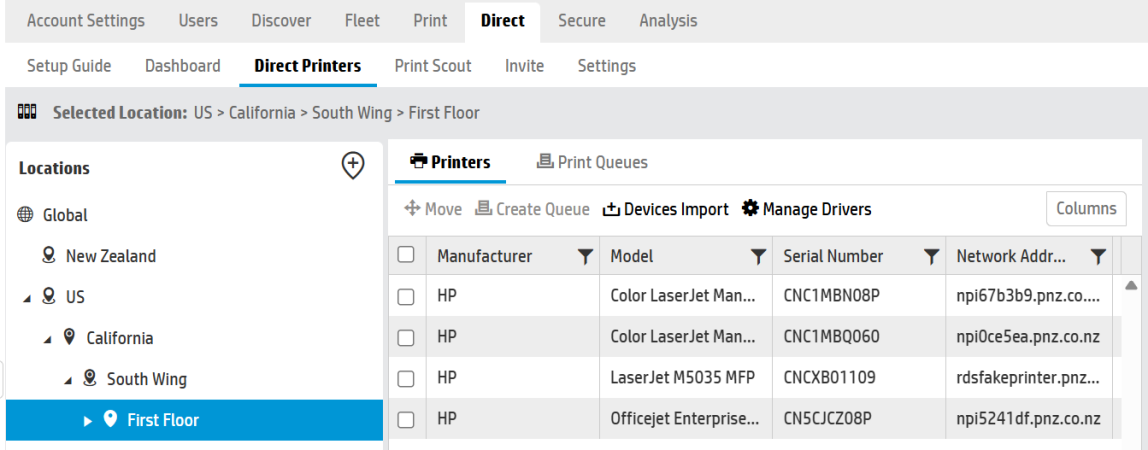Collapse the California tree node arrow
Viewport: 1148px width, 450px height.
(x=47, y=339)
